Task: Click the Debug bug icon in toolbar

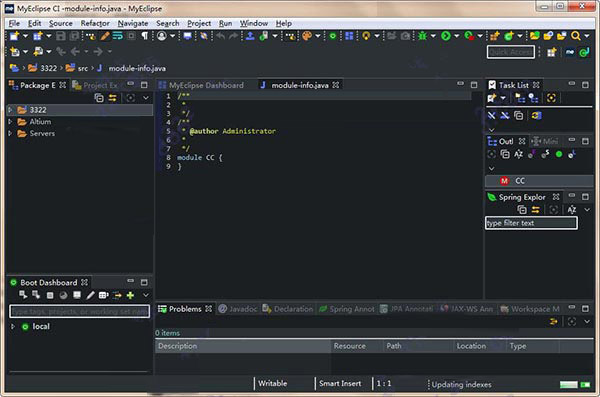Action: pyautogui.click(x=422, y=36)
